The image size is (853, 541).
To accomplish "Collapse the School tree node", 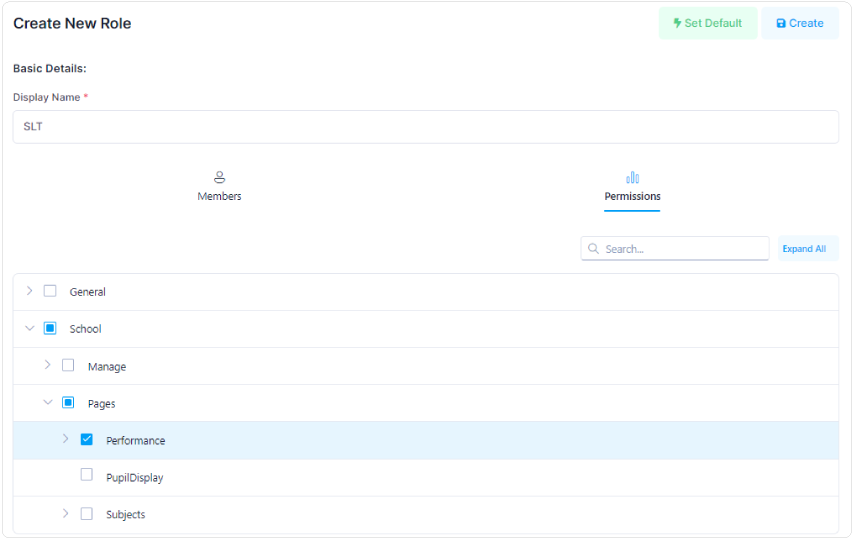I will point(29,328).
